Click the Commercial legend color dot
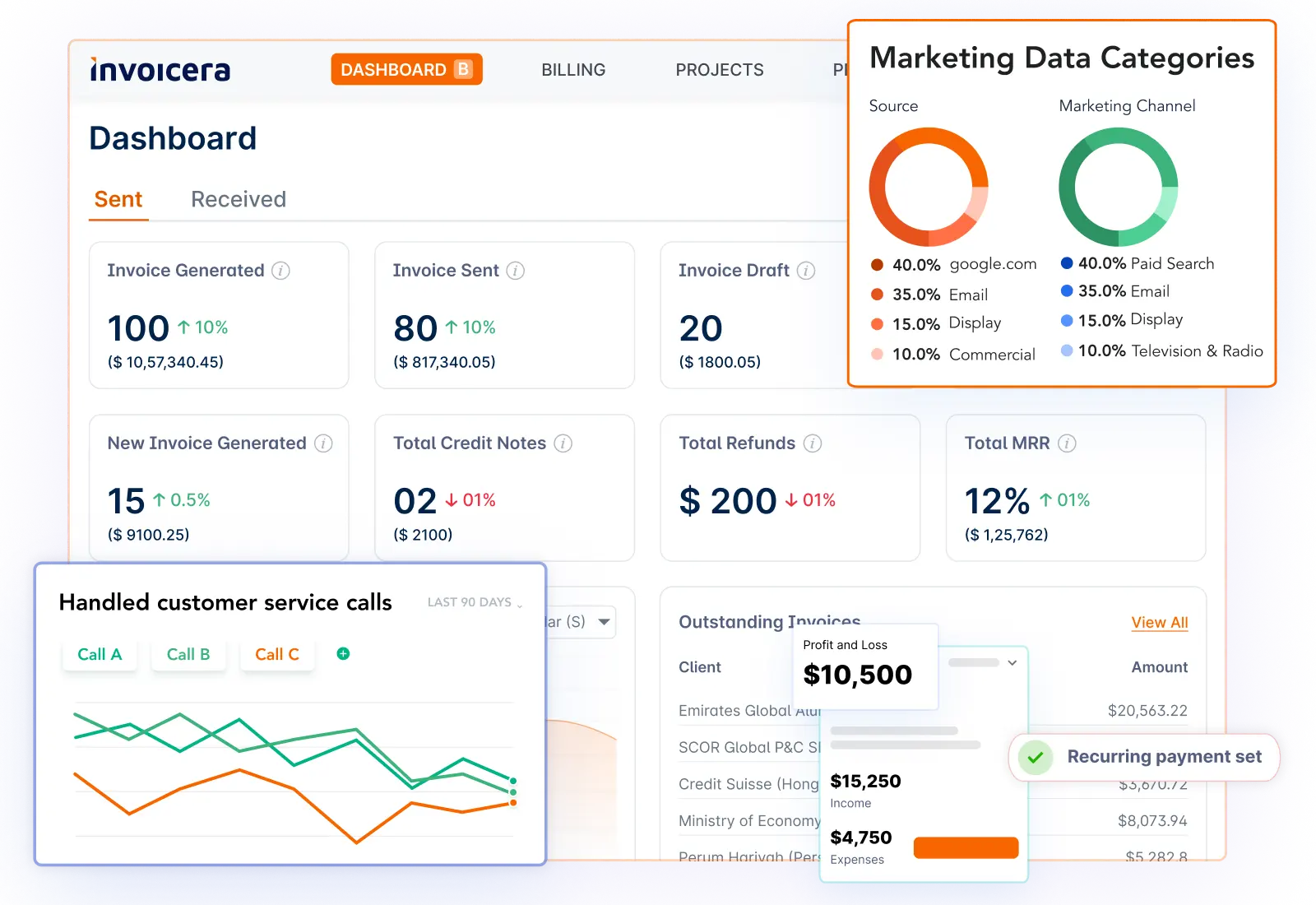 click(878, 354)
